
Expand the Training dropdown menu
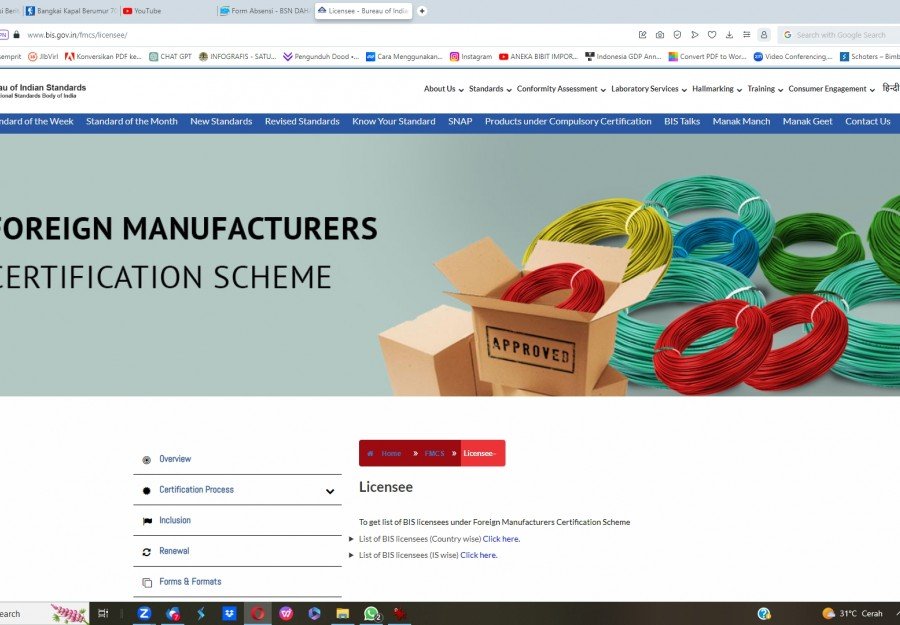pyautogui.click(x=765, y=89)
